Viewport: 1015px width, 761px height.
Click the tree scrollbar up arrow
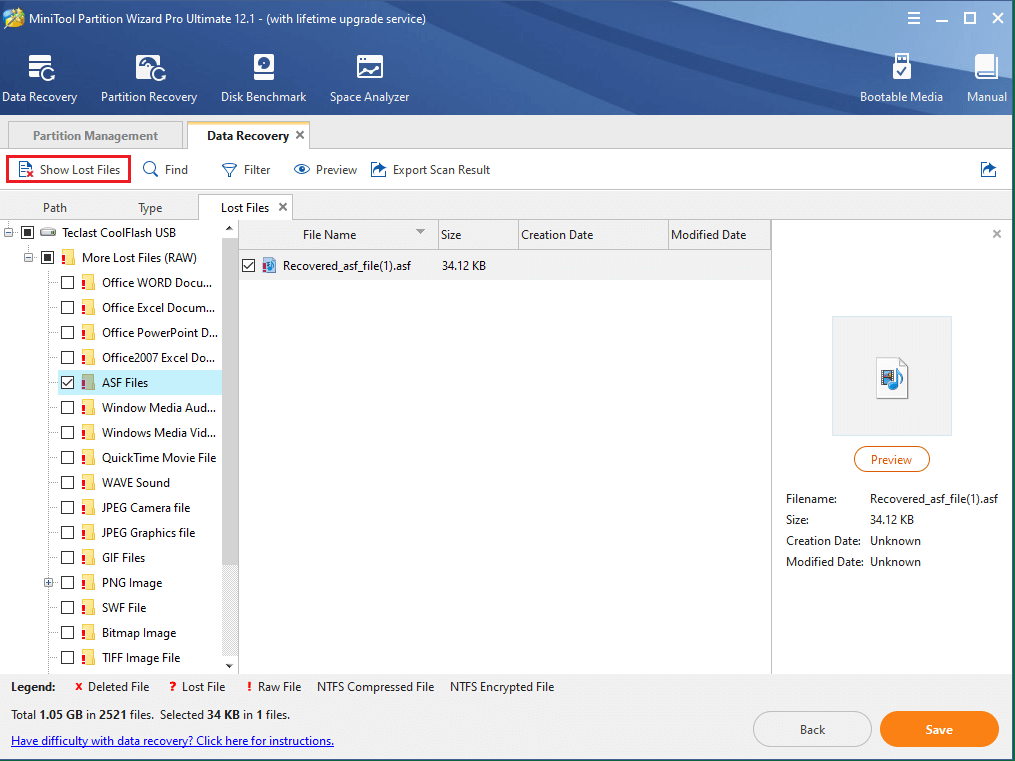[229, 228]
